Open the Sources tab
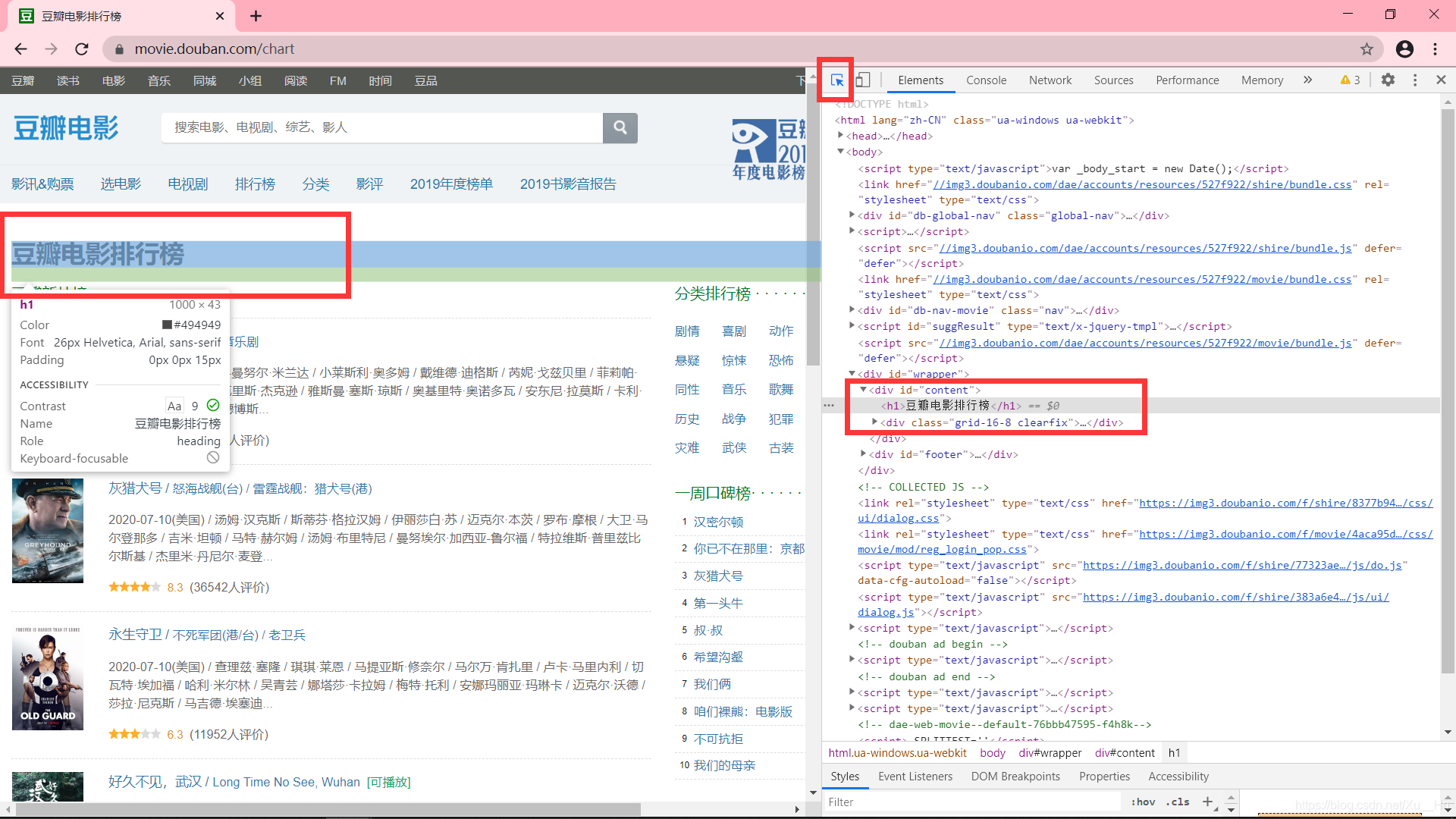 pos(1113,80)
